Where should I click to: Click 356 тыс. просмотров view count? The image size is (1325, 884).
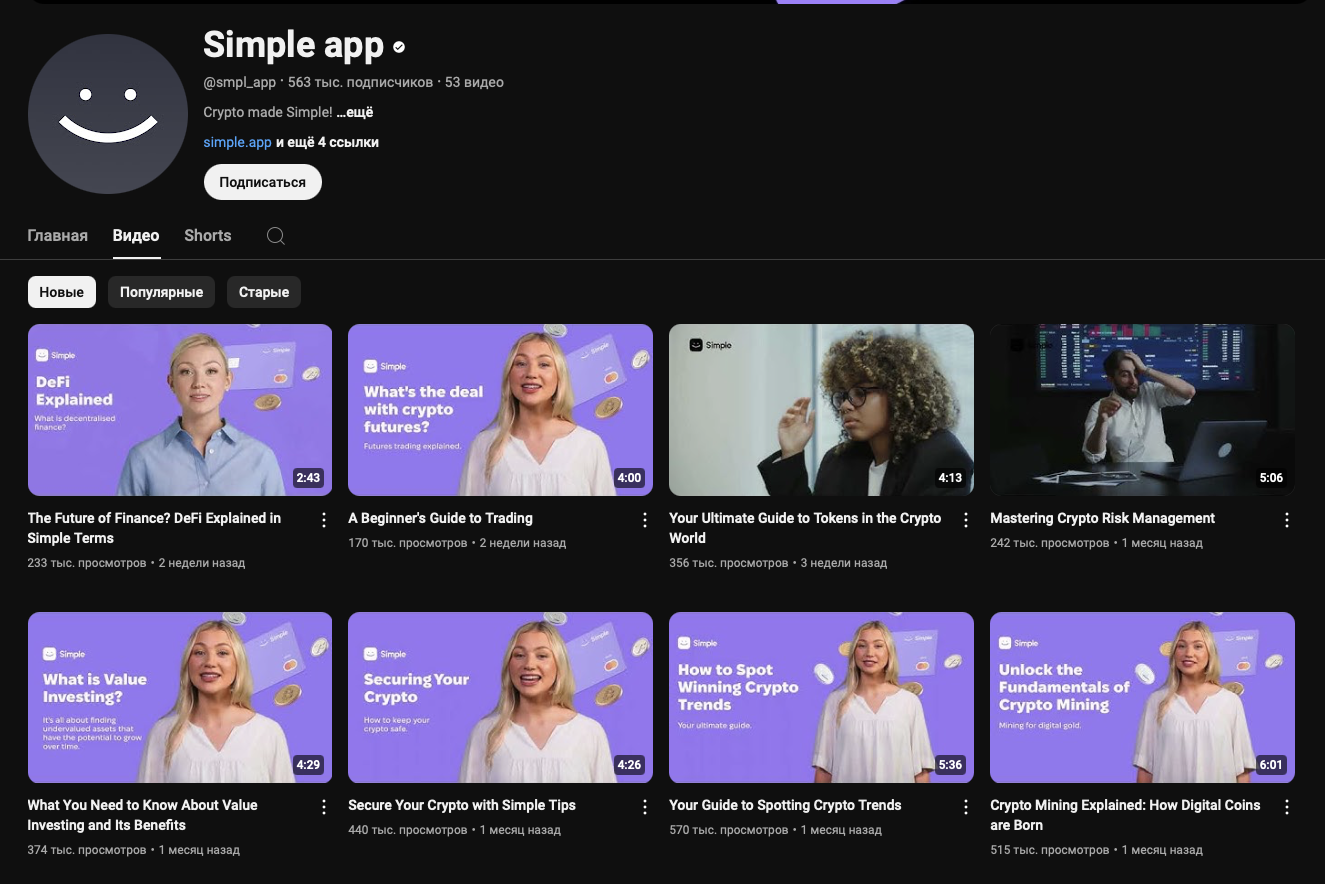[728, 563]
